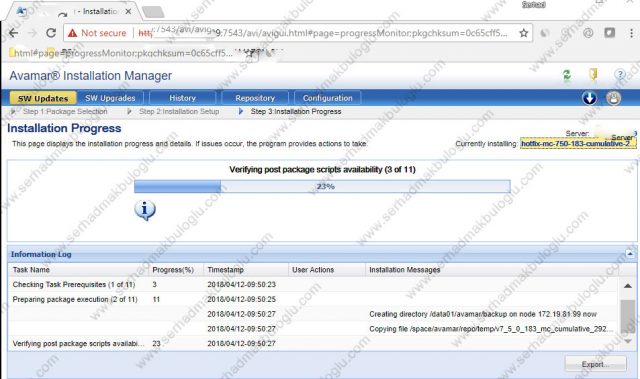Reload the current browser page

[51, 33]
